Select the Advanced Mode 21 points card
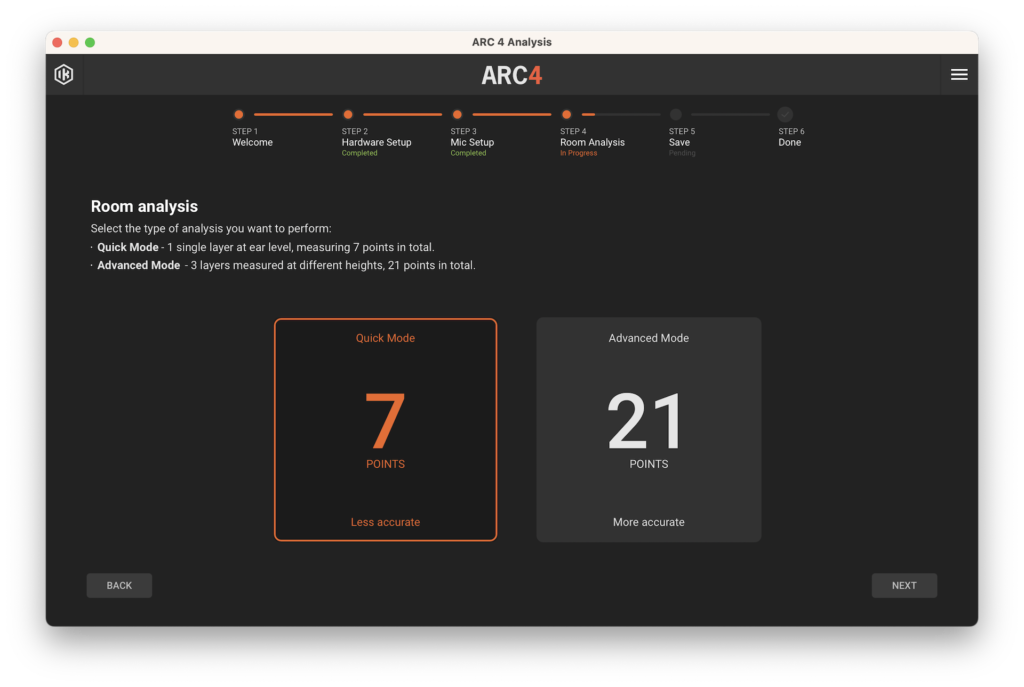Viewport: 1024px width, 687px height. [648, 429]
